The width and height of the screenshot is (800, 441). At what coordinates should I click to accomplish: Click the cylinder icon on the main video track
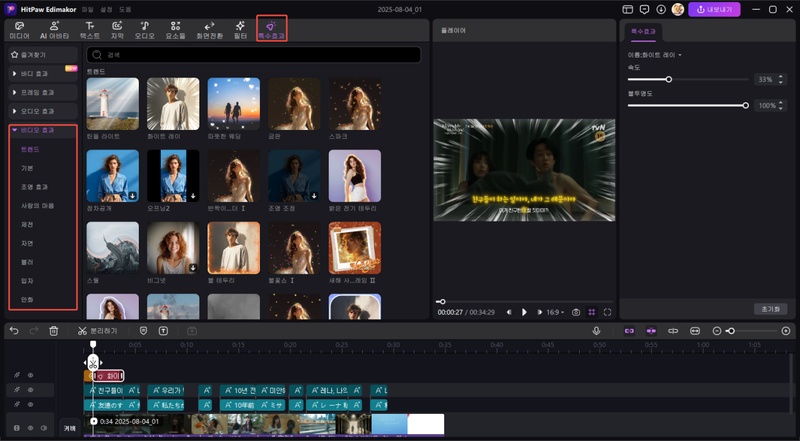point(17,428)
